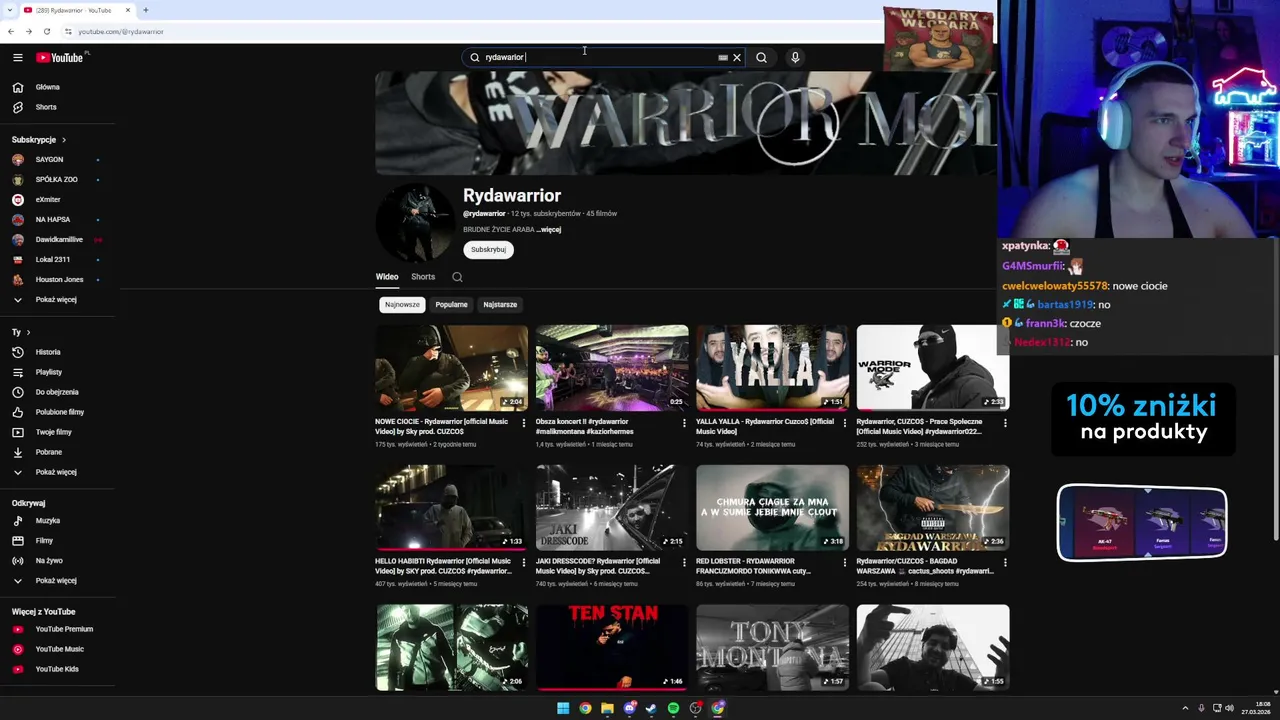The width and height of the screenshot is (1280, 720).
Task: Start voice search with microphone icon
Action: click(795, 58)
